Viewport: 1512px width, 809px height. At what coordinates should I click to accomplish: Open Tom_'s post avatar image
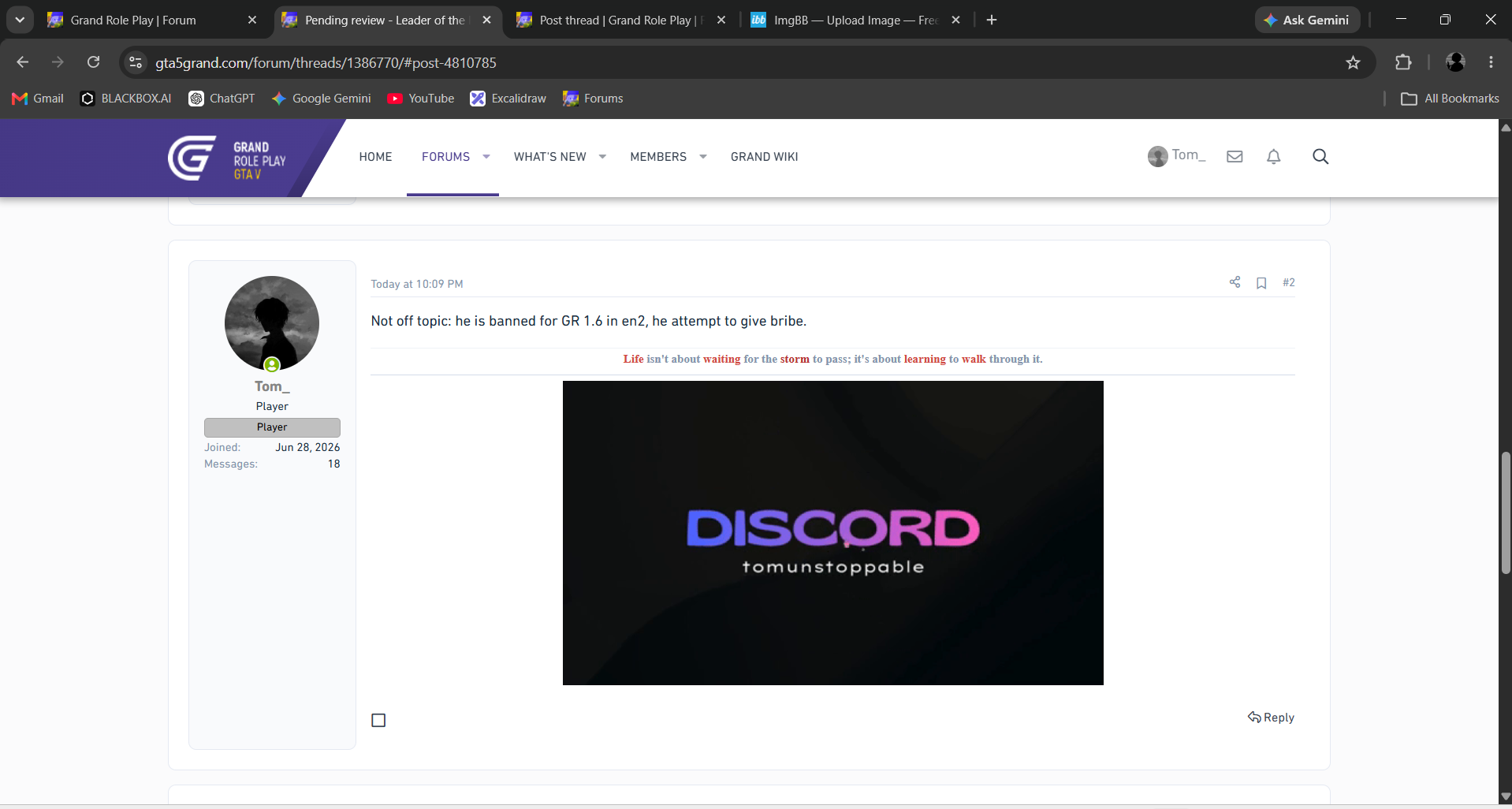pos(272,323)
